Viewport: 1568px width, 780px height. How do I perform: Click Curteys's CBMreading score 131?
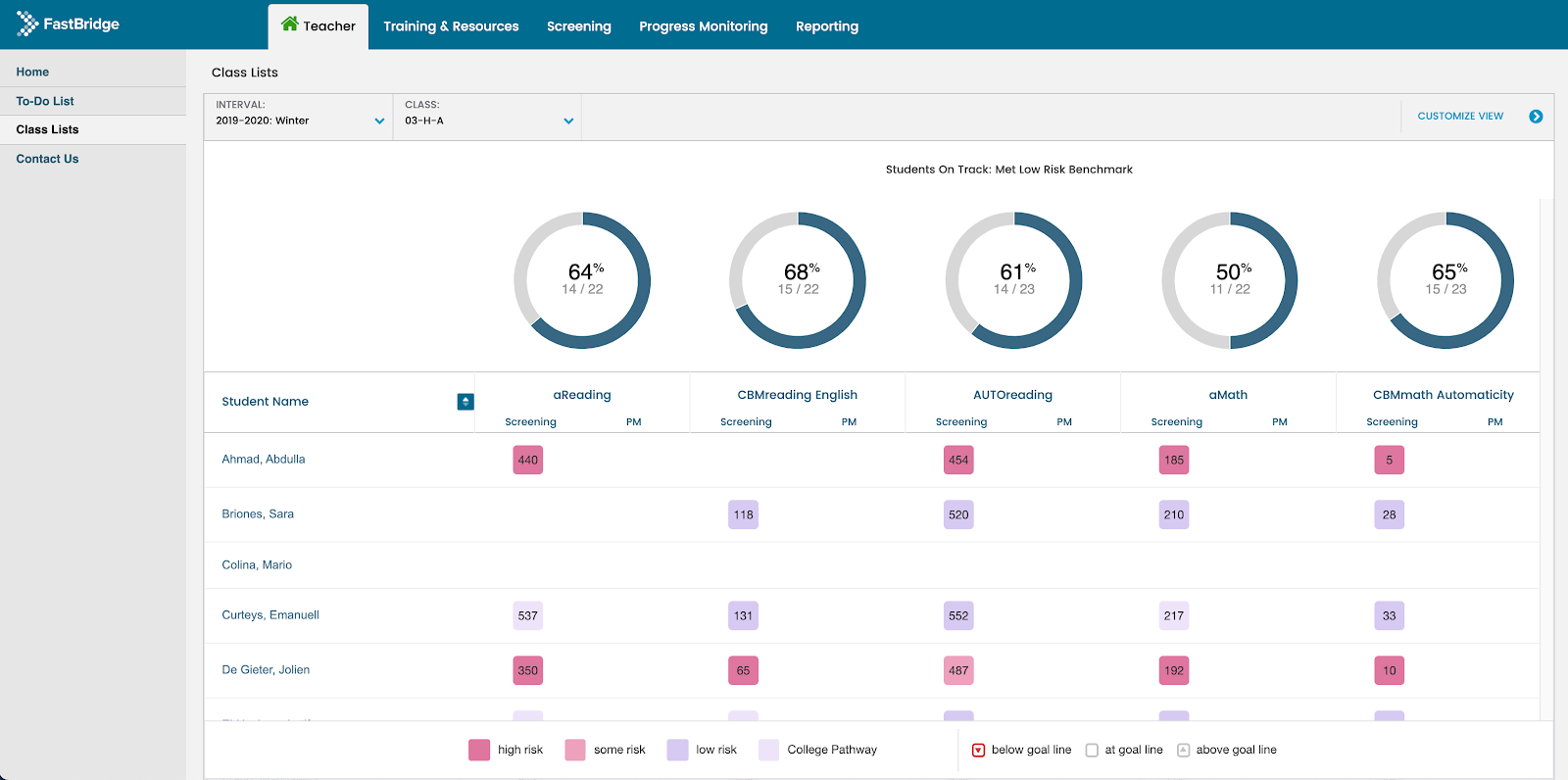pos(743,616)
